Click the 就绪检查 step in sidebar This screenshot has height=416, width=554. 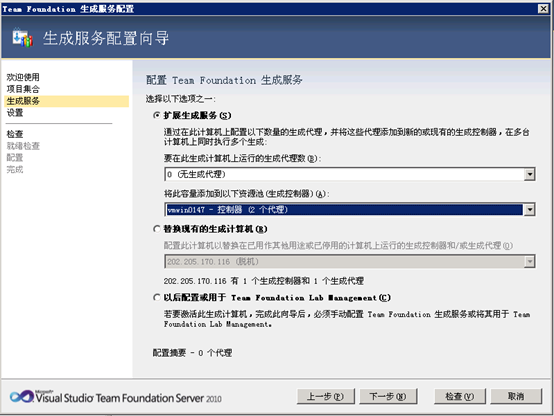(x=23, y=146)
